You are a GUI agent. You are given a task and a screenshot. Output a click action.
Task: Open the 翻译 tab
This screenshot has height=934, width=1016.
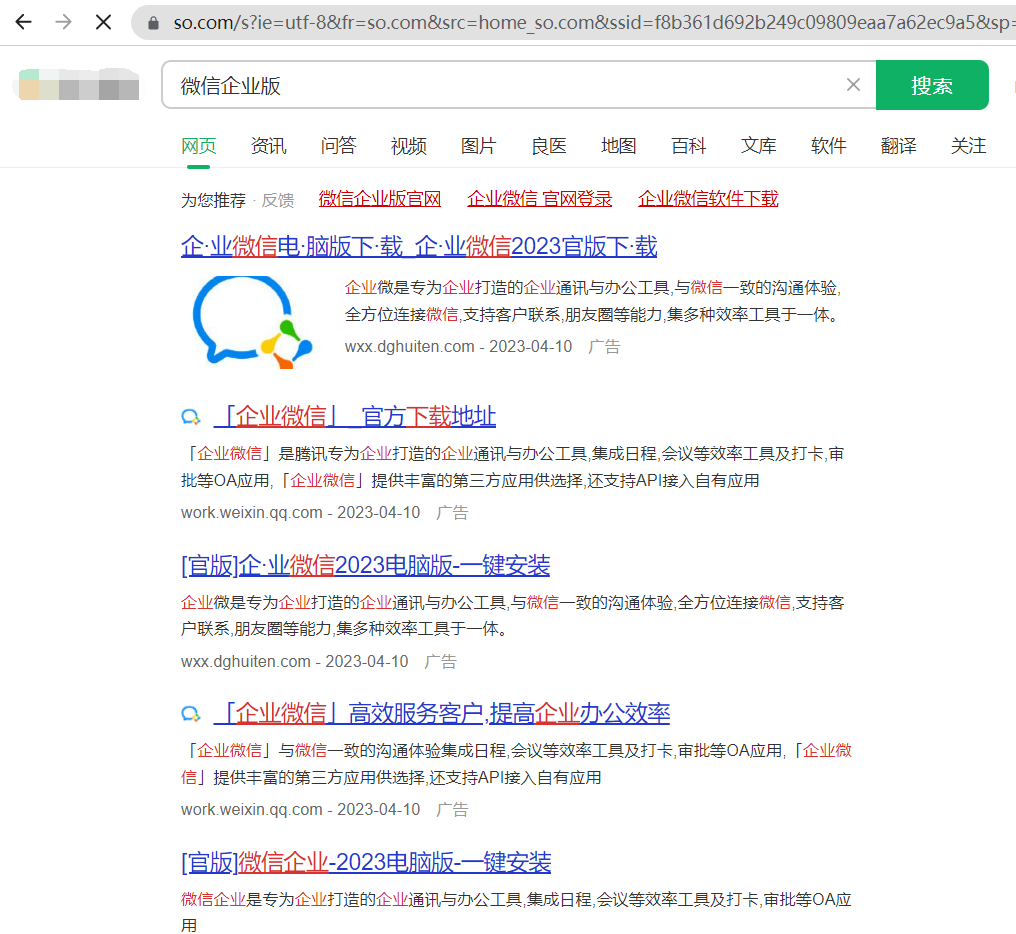(898, 146)
